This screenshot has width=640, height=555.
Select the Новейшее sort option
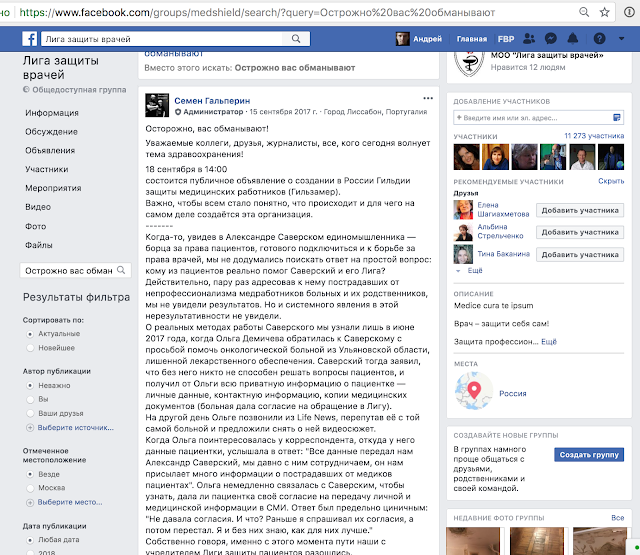[x=30, y=348]
